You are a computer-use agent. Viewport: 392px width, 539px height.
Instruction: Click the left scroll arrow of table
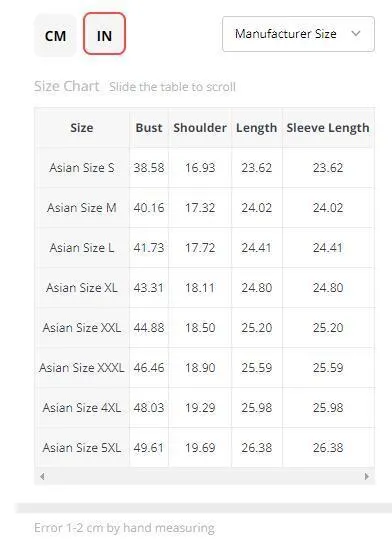[x=42, y=476]
